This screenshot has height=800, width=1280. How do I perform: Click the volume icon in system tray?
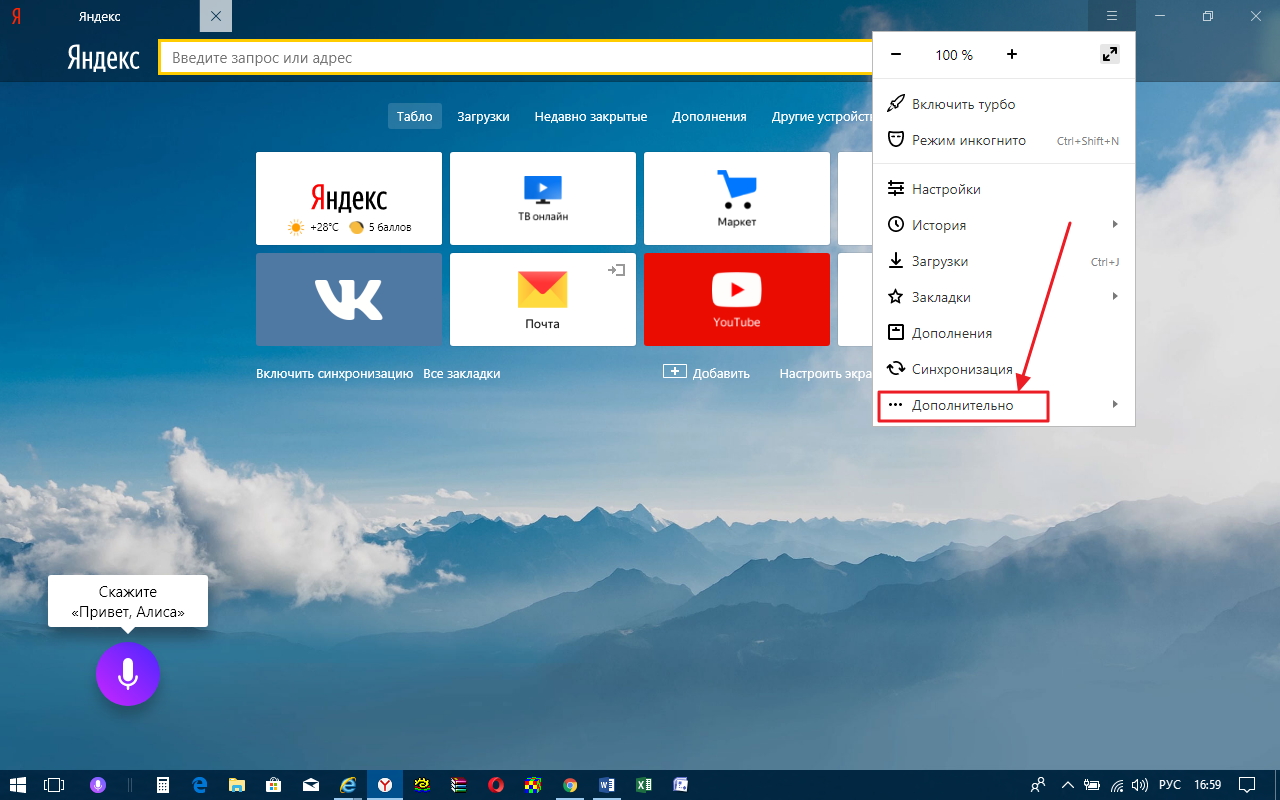[x=1140, y=785]
